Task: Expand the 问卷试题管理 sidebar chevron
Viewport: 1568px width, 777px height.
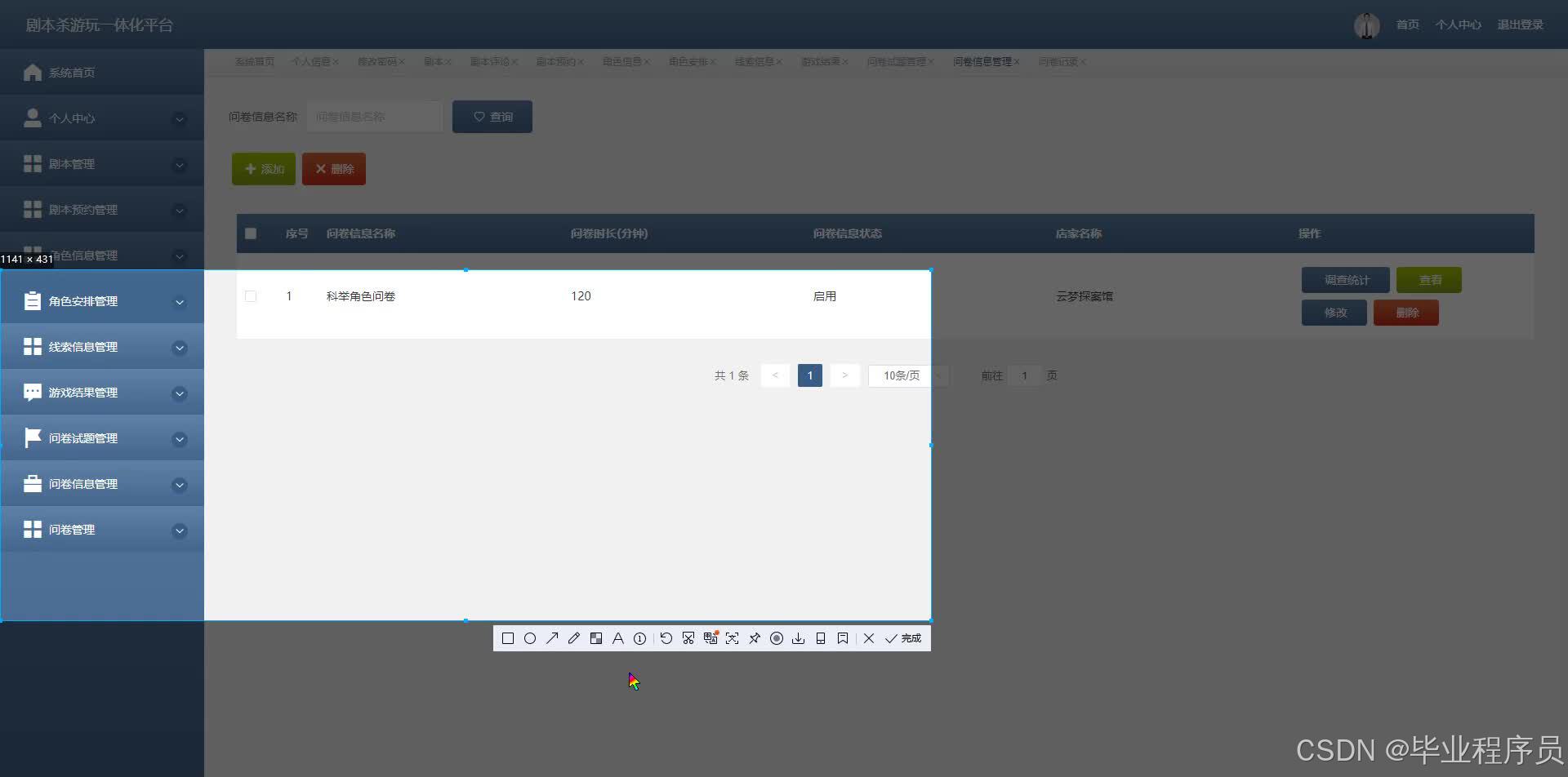Action: coord(180,439)
